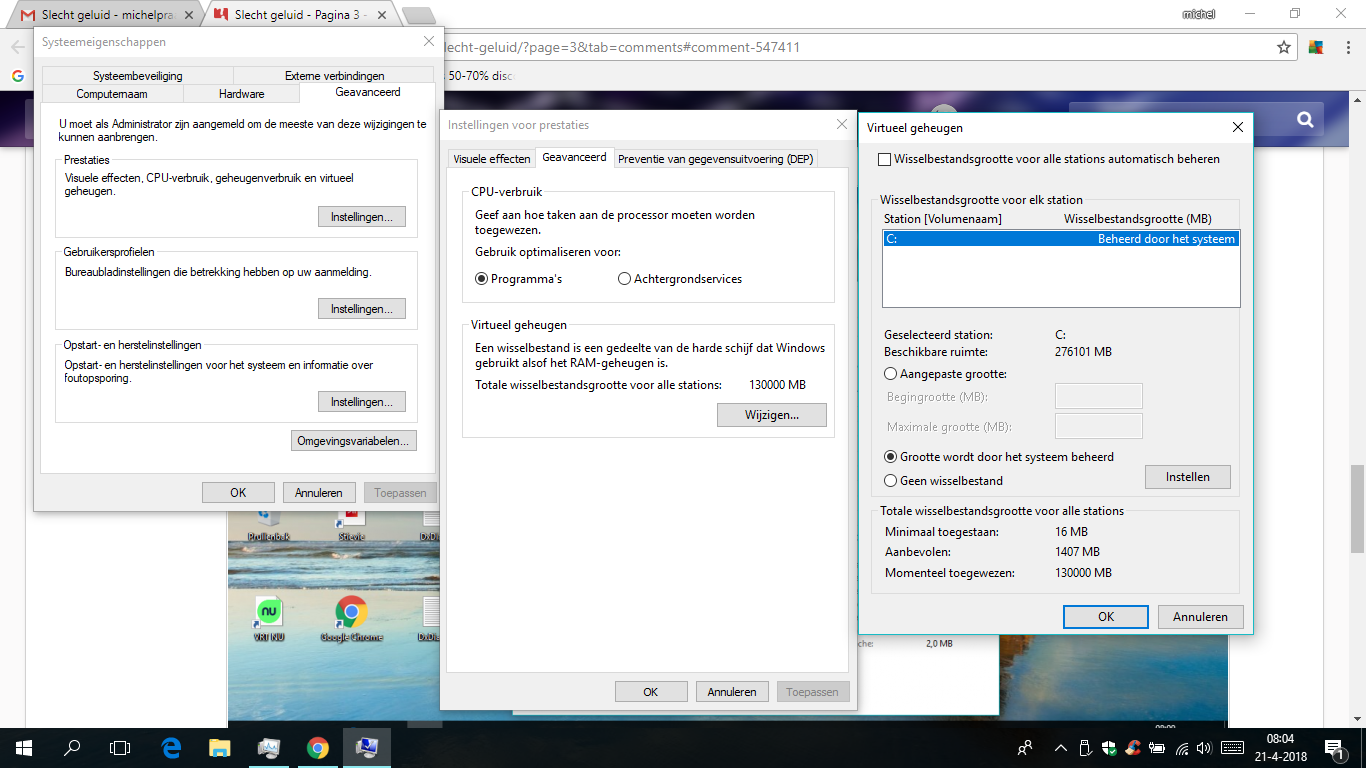1366x768 pixels.
Task: Open the Google Chrome desktop shortcut
Action: [x=351, y=617]
